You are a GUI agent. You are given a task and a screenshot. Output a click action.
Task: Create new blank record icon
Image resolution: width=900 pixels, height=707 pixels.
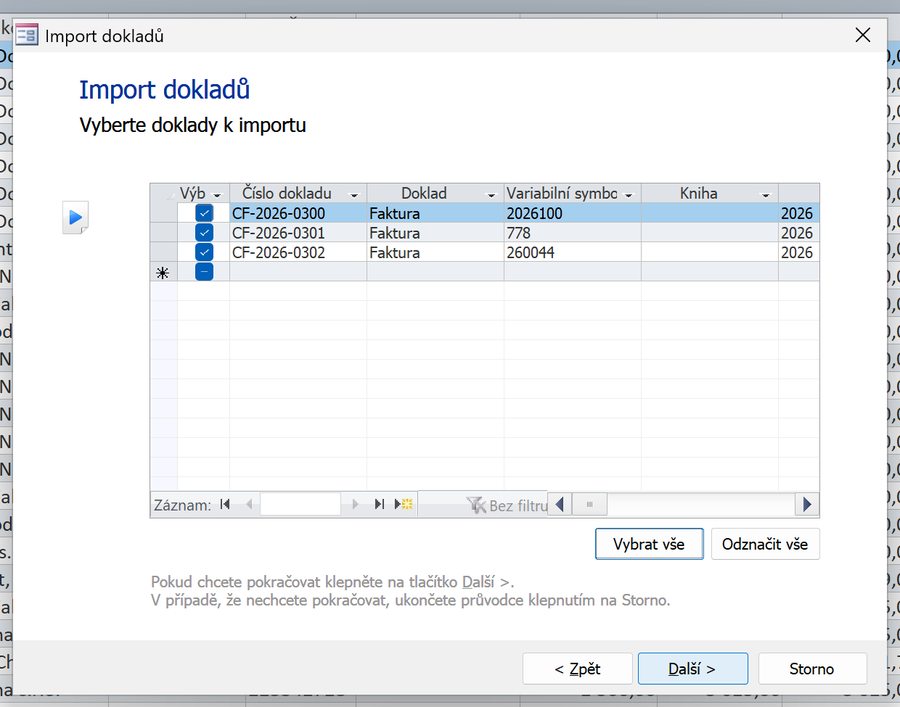[404, 504]
